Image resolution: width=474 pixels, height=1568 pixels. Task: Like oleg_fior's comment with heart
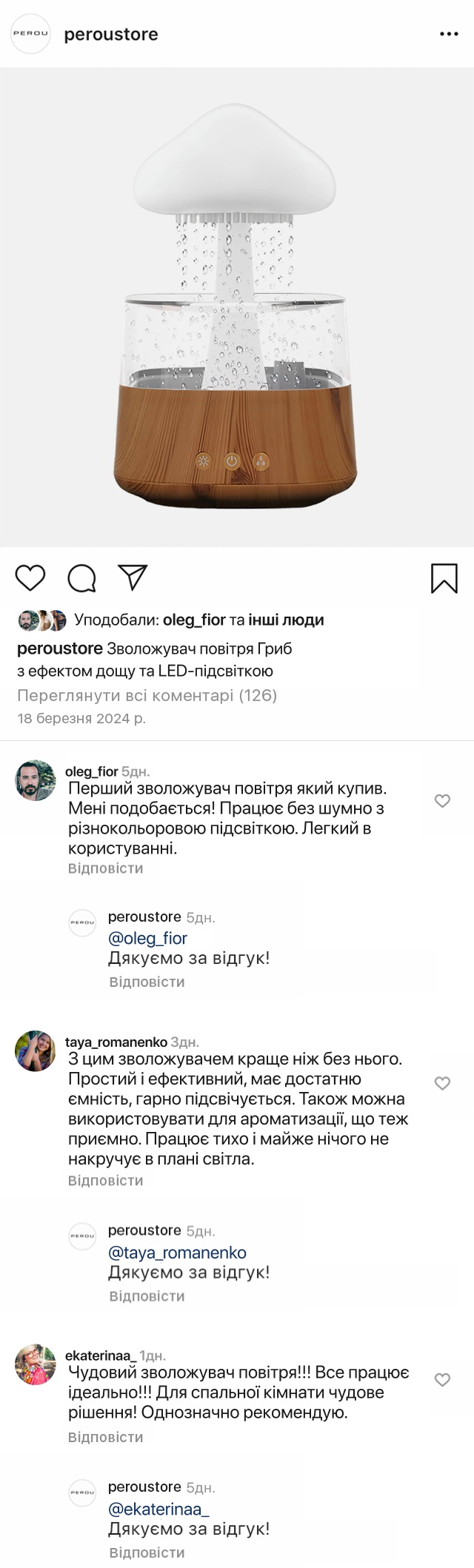coord(442,801)
